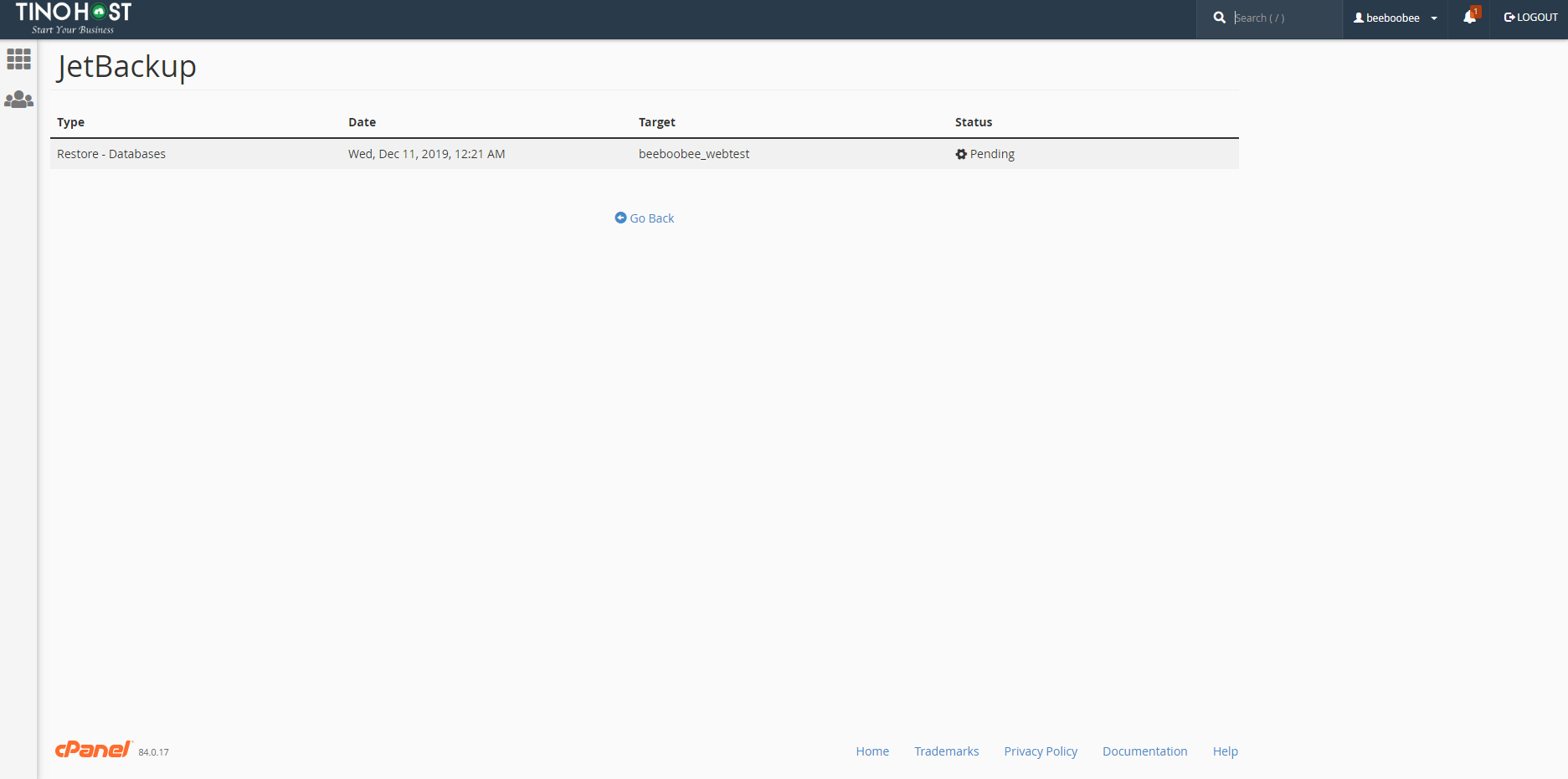Screen dimensions: 1568x779
Task: Click the version number 84.0.17
Action: click(154, 752)
